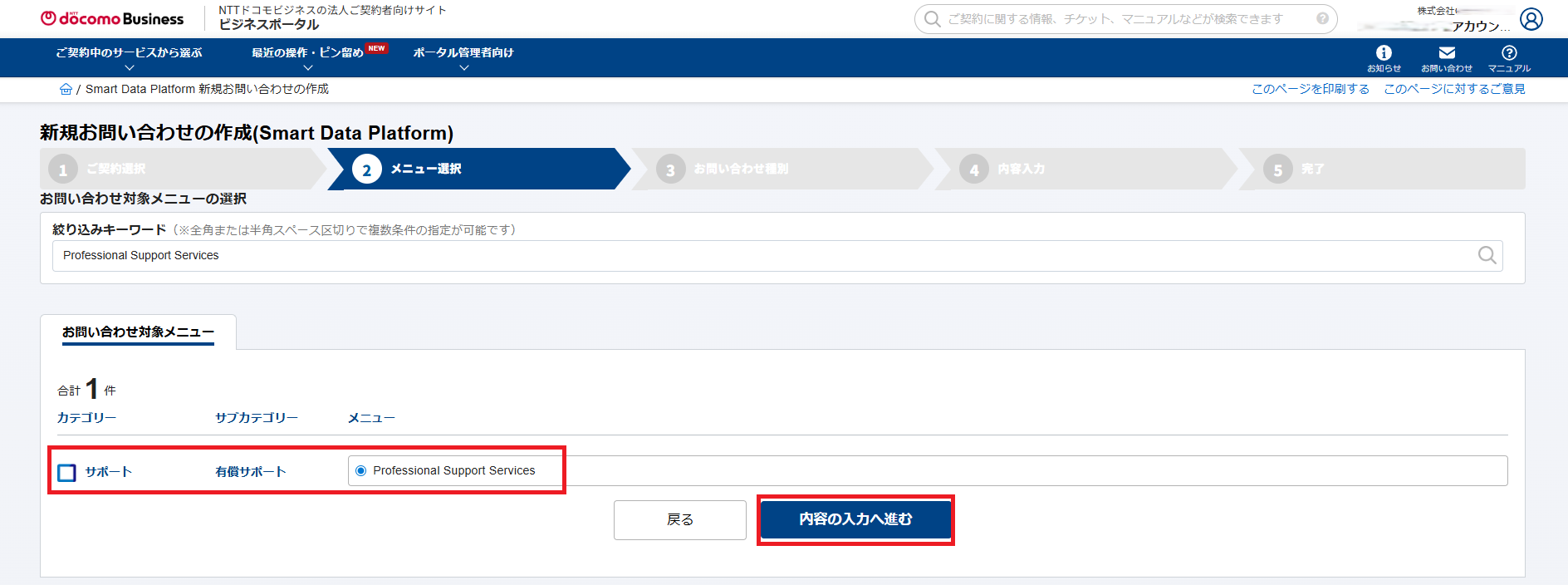1568x585 pixels.
Task: Expand ポータル管理者向け menu
Action: pyautogui.click(x=463, y=58)
